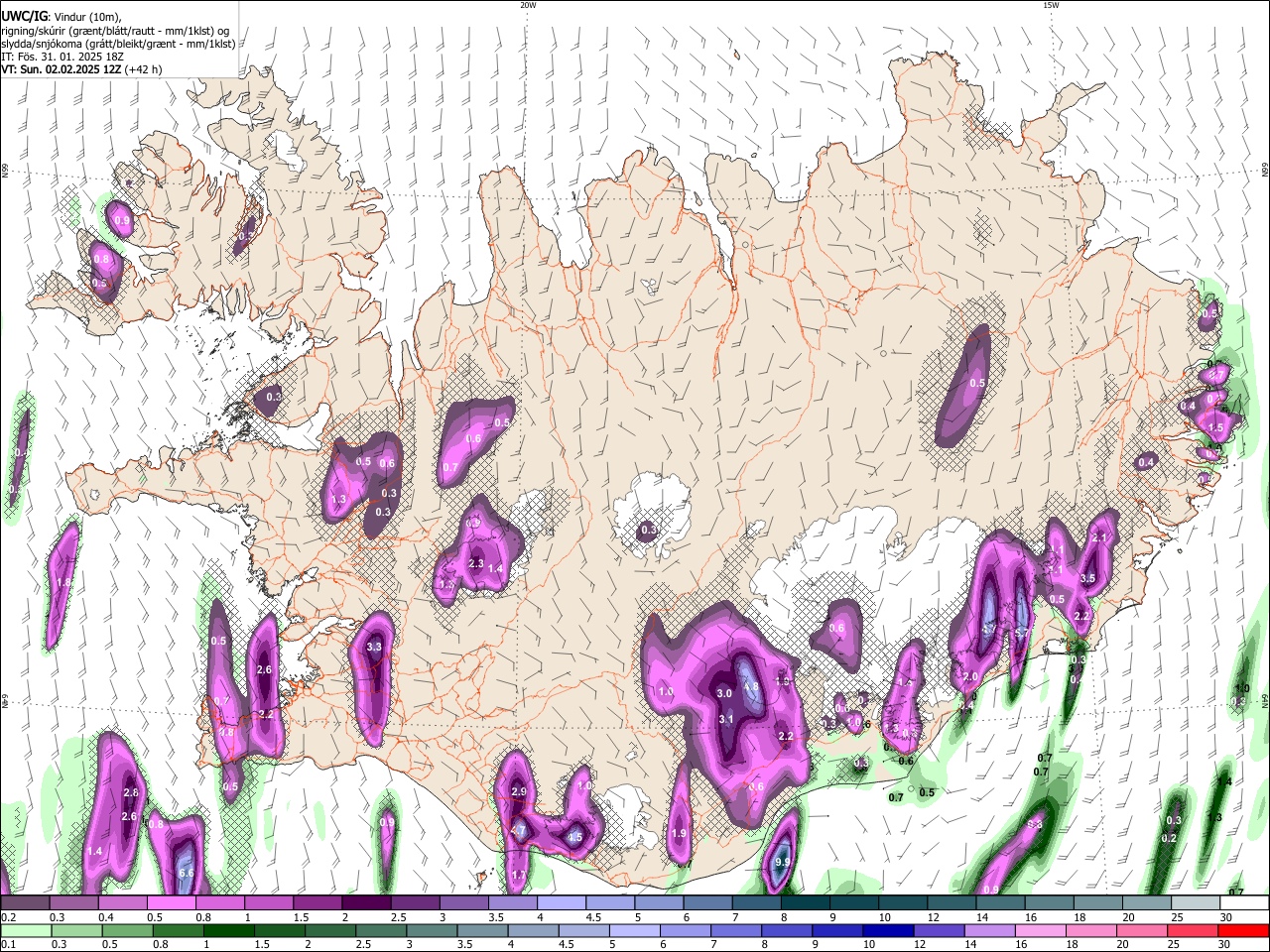Click the UWC/IG title in the header box
This screenshot has height=952, width=1270.
[23, 16]
